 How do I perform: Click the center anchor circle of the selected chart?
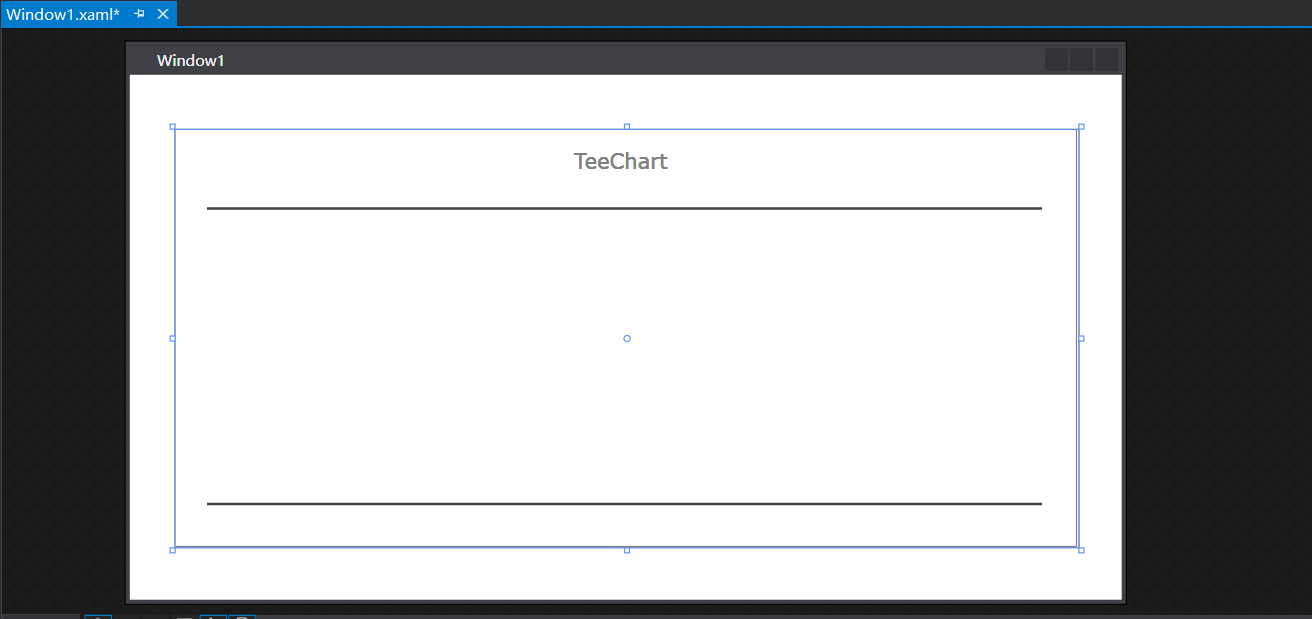pos(627,338)
